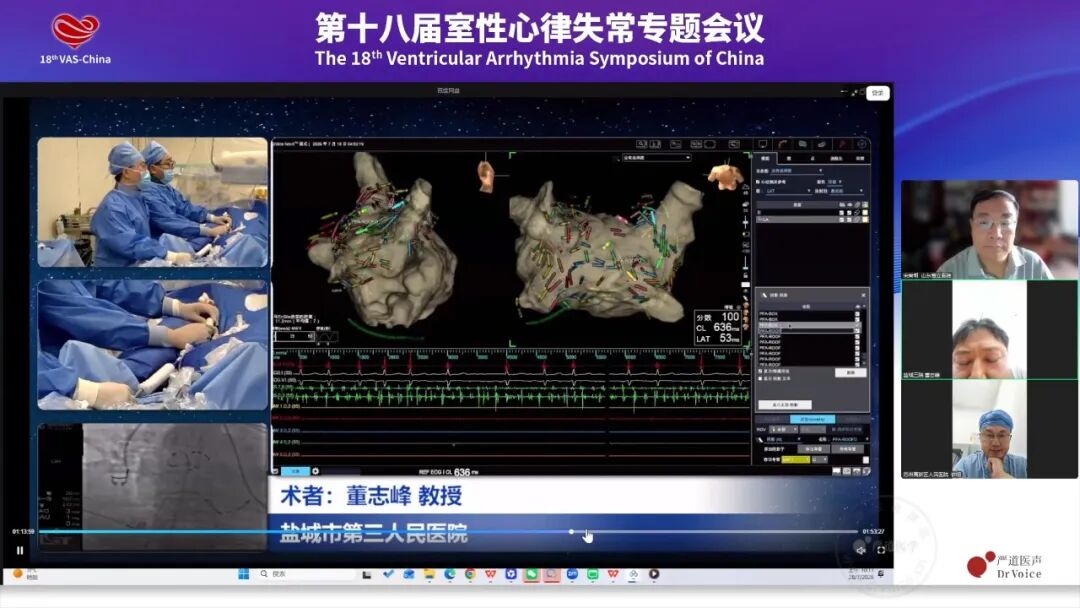Click the heart orientation icon above right map
This screenshot has width=1080, height=608.
(727, 176)
